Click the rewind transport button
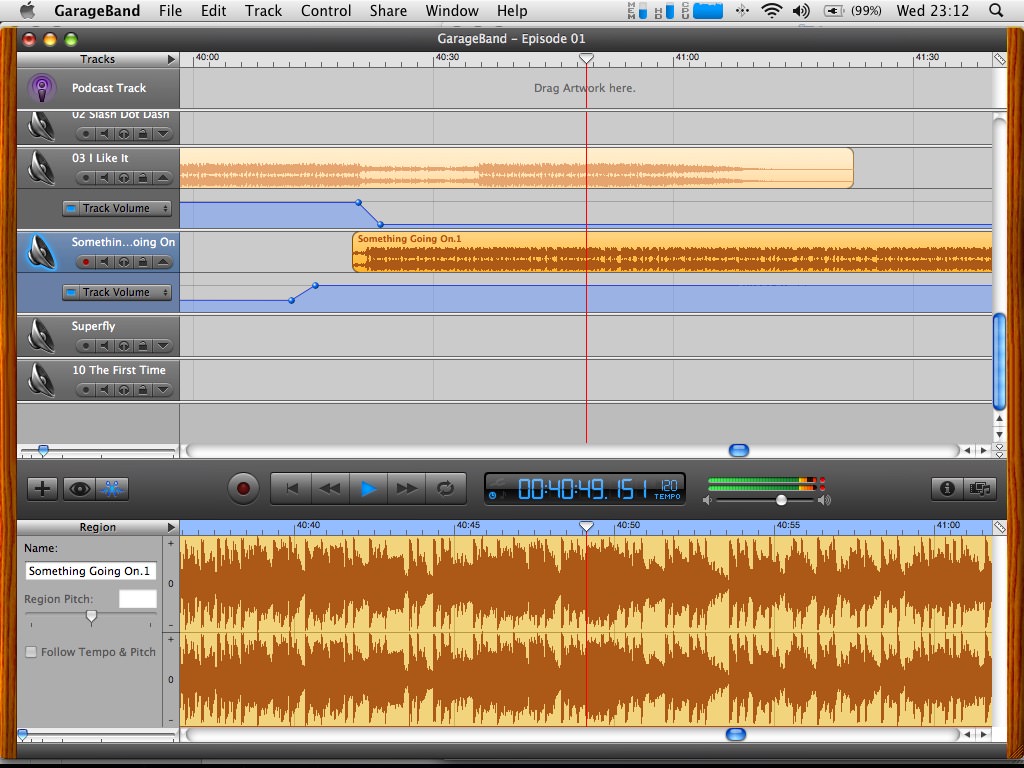 pyautogui.click(x=330, y=488)
